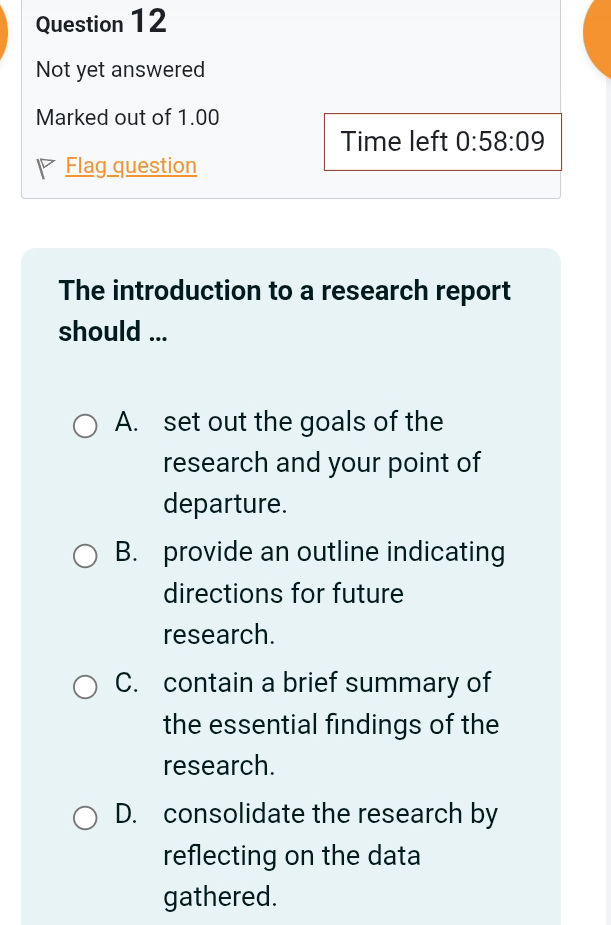The height and width of the screenshot is (925, 611).
Task: Click the Not yet answered status label
Action: point(120,69)
